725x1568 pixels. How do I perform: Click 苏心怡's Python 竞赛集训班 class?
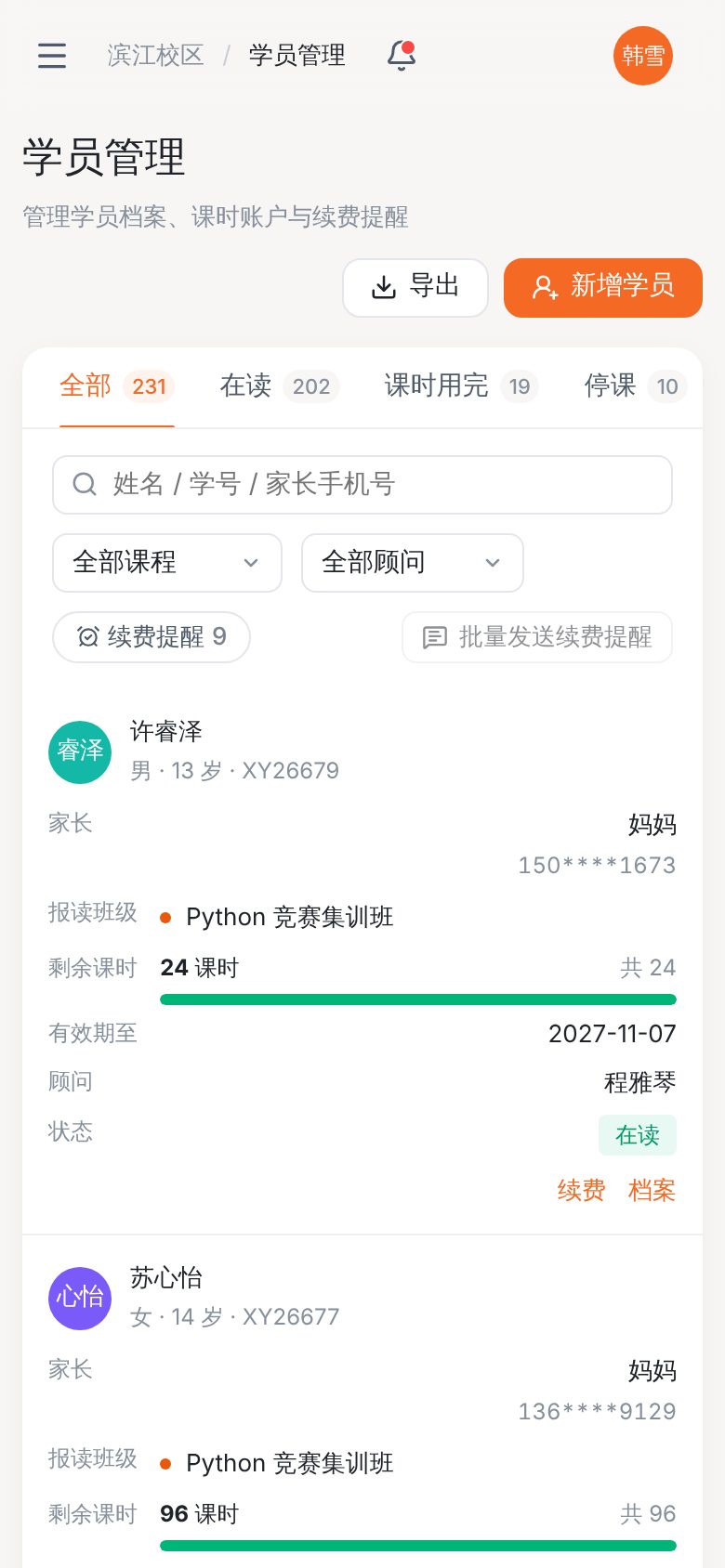290,1464
